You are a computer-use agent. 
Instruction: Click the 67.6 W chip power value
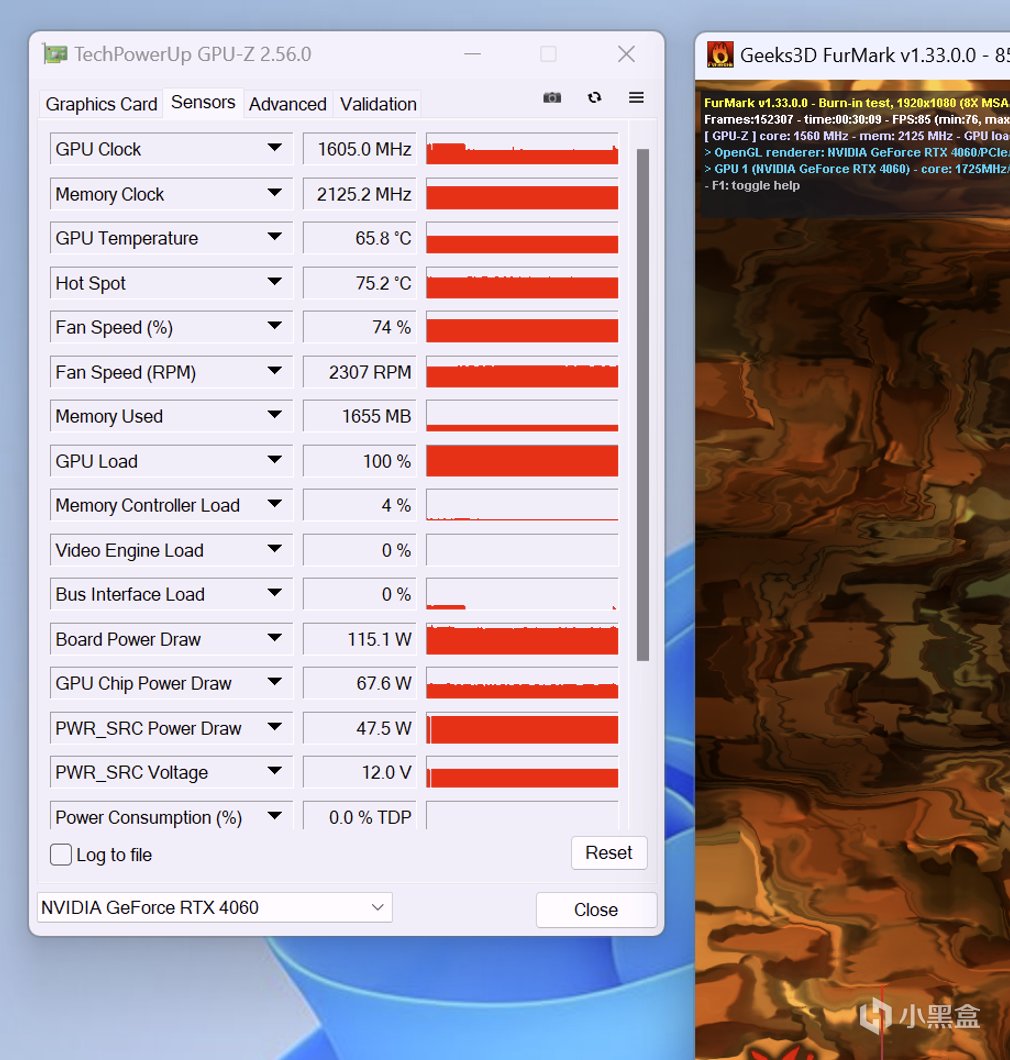coord(360,683)
